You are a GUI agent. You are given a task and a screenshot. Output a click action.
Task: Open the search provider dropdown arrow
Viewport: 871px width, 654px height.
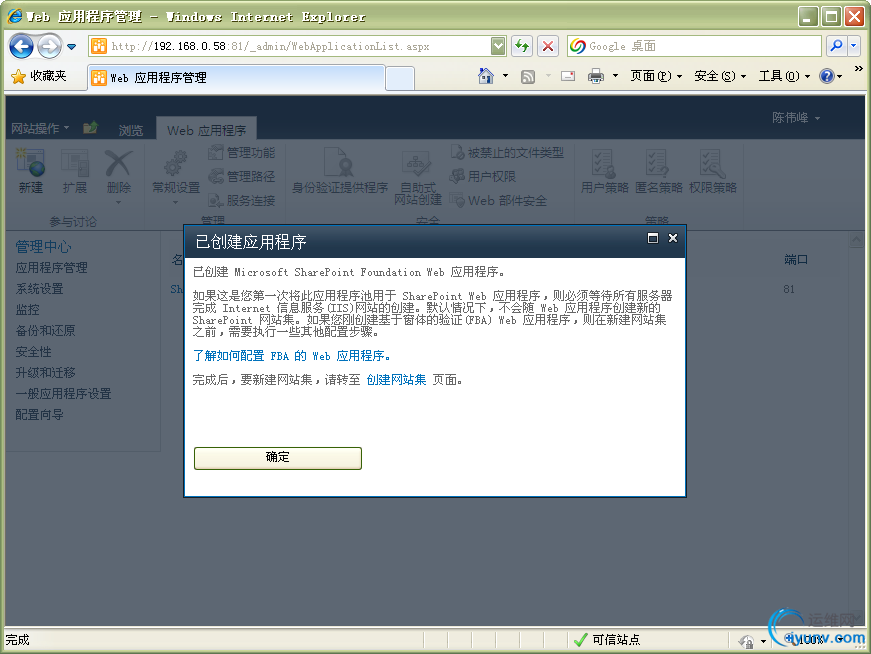tap(854, 46)
